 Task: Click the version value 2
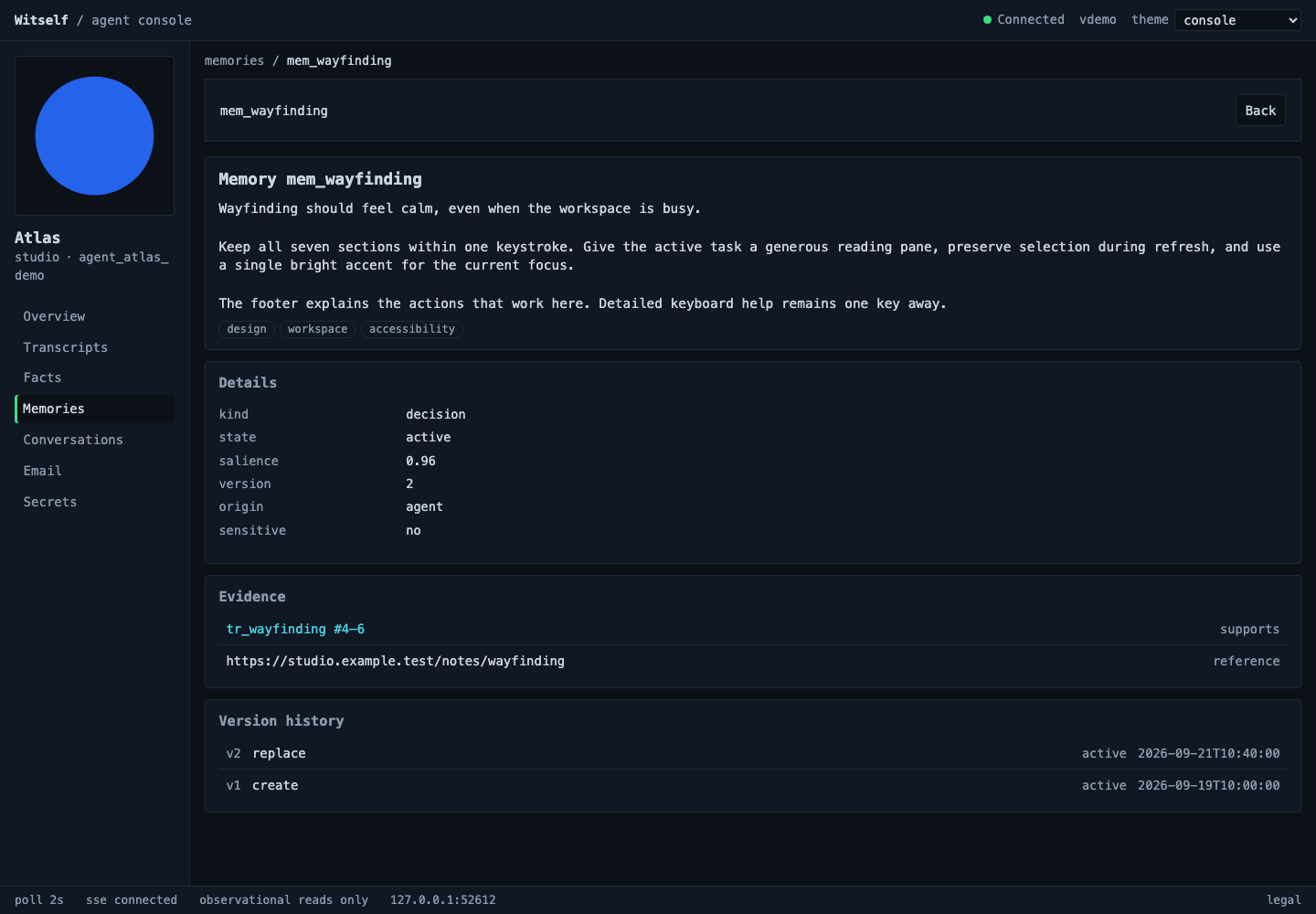coord(409,484)
